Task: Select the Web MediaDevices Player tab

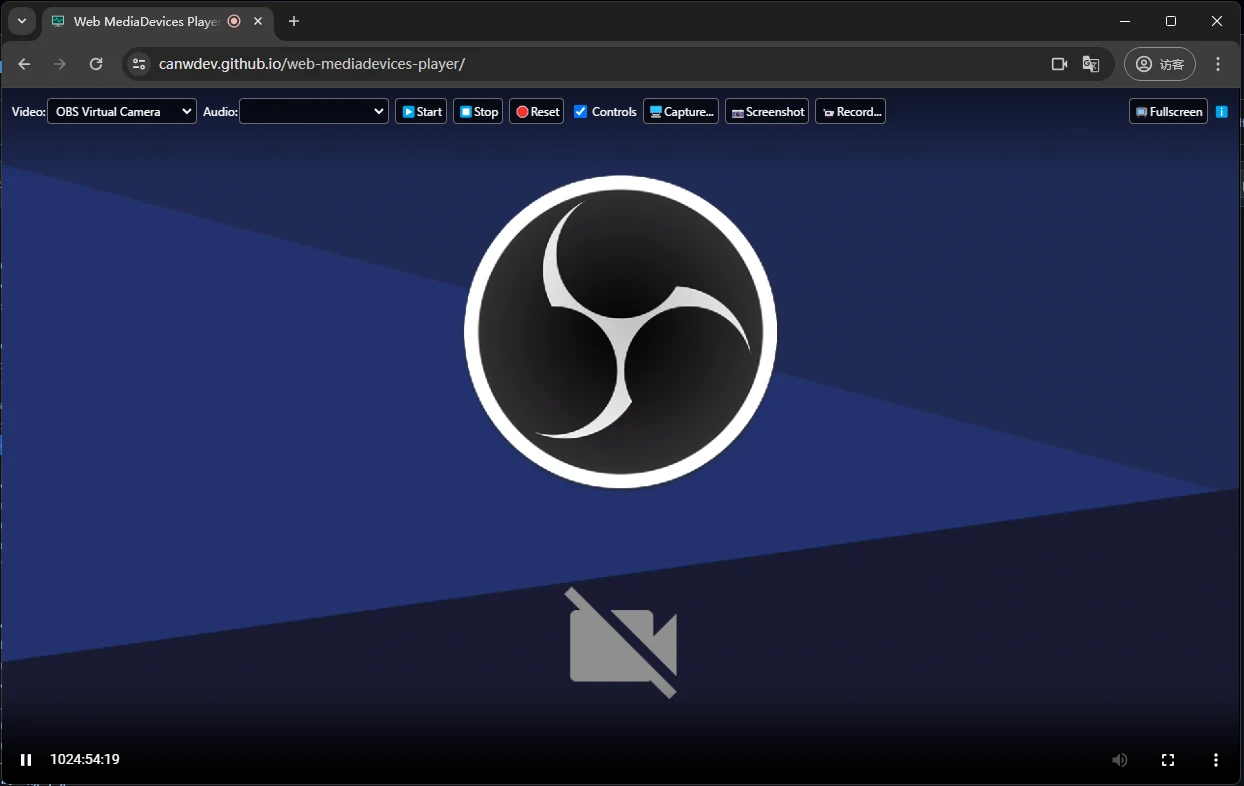Action: (144, 21)
